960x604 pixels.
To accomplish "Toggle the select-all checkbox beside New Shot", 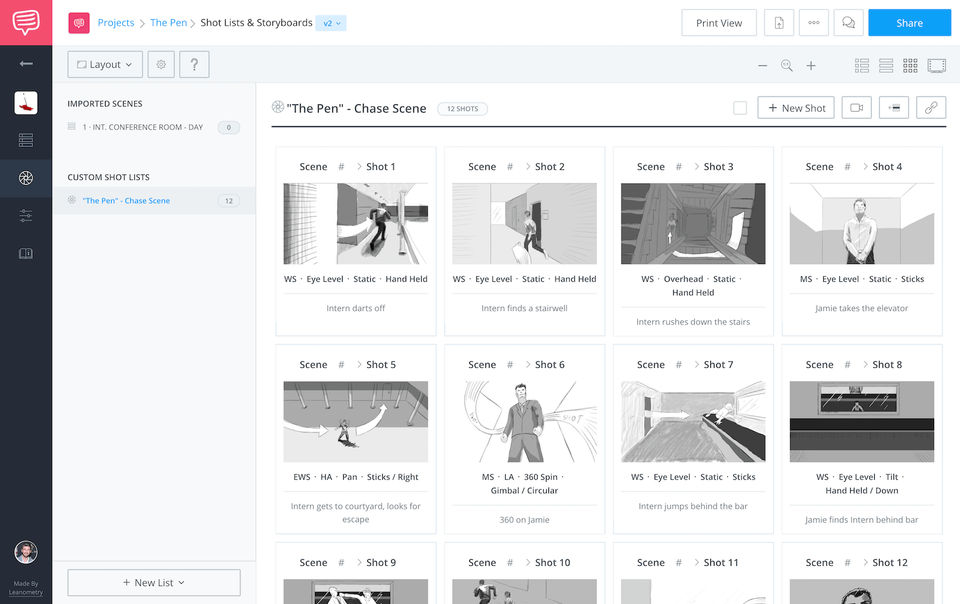I will click(740, 108).
